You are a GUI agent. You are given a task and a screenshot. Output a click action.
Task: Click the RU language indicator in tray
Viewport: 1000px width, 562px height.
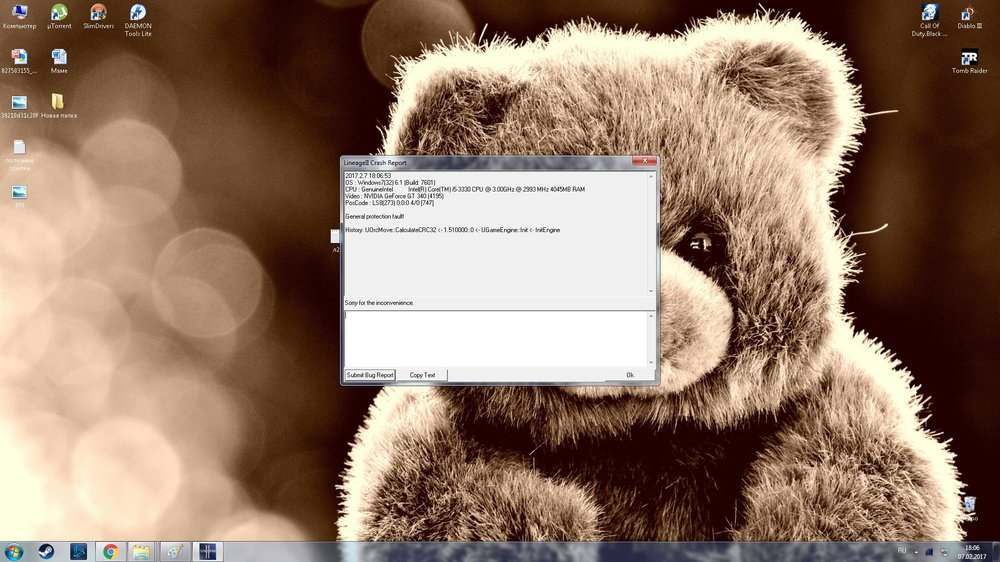[x=901, y=551]
